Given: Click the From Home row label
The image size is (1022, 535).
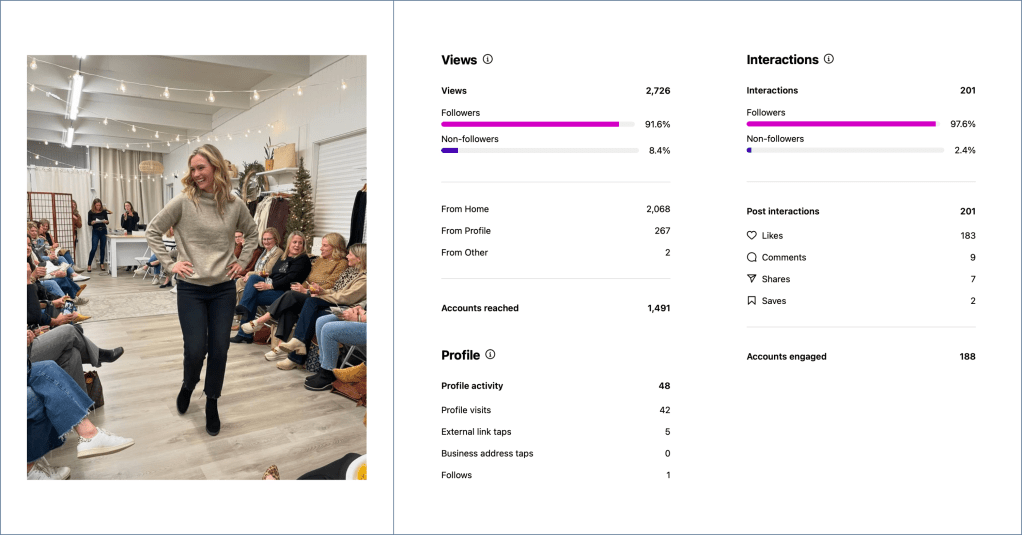Looking at the screenshot, I should click(x=465, y=209).
